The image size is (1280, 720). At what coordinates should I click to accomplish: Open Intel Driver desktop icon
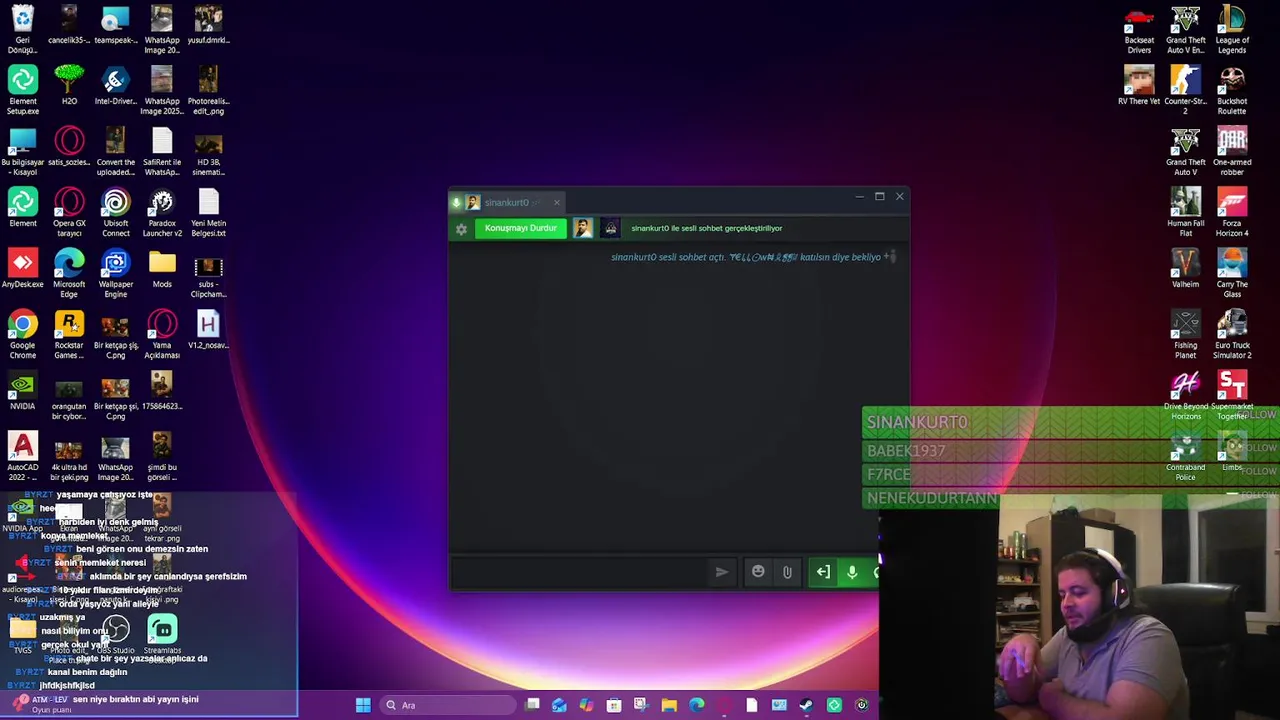coord(115,86)
